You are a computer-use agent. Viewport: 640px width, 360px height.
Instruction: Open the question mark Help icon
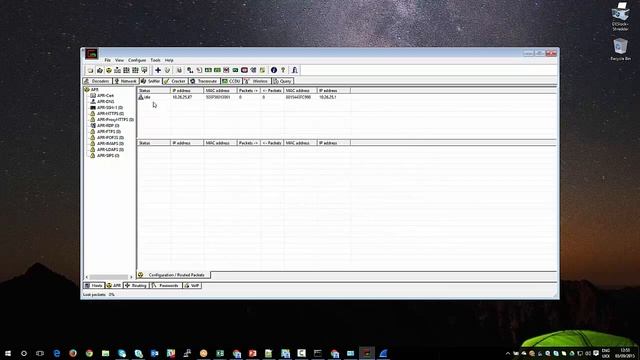283,70
